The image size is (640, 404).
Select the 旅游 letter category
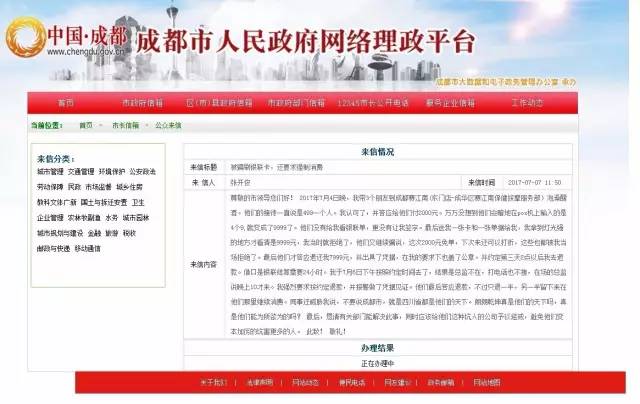[x=112, y=233]
